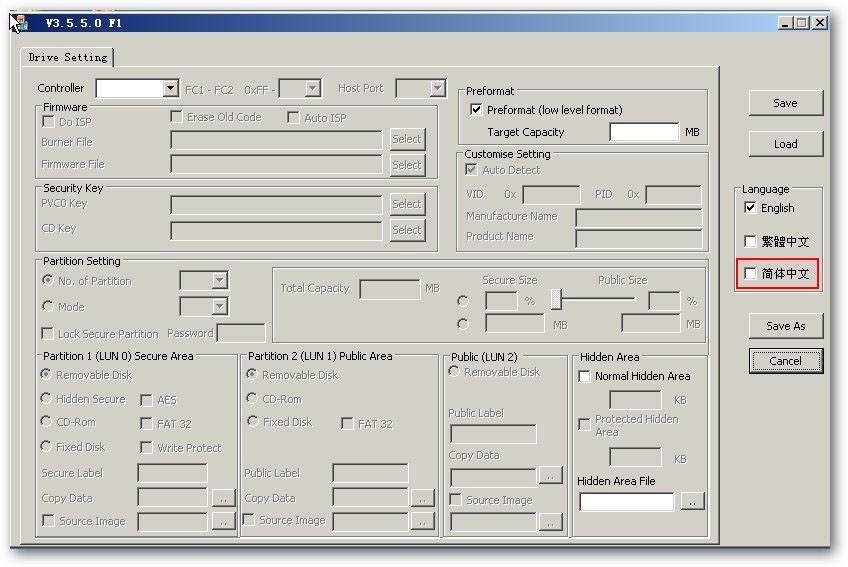Toggle Preformat (low level format) checkbox
Screen dimensions: 848x567
click(476, 109)
